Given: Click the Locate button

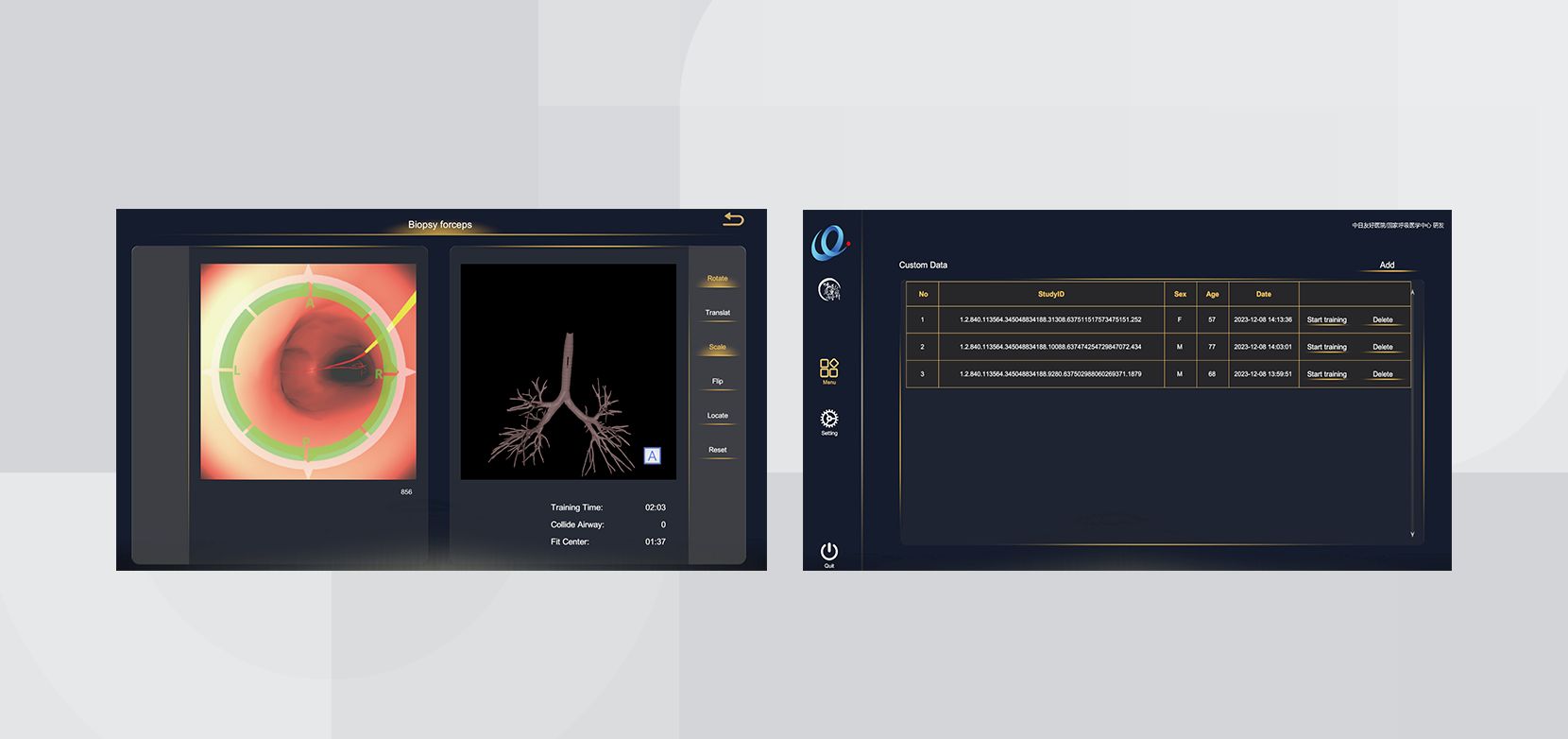Looking at the screenshot, I should pyautogui.click(x=718, y=416).
